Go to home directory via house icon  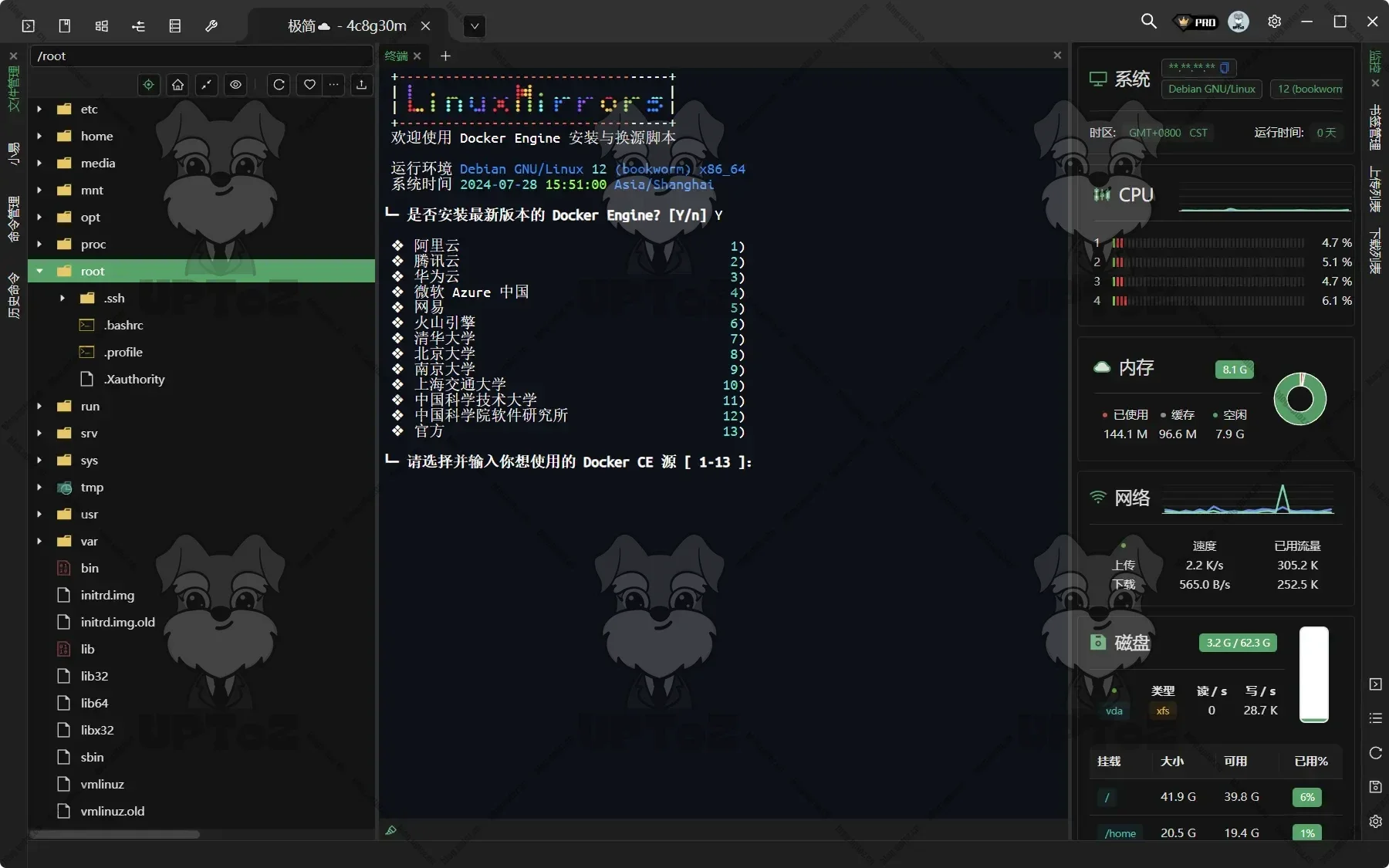[178, 85]
